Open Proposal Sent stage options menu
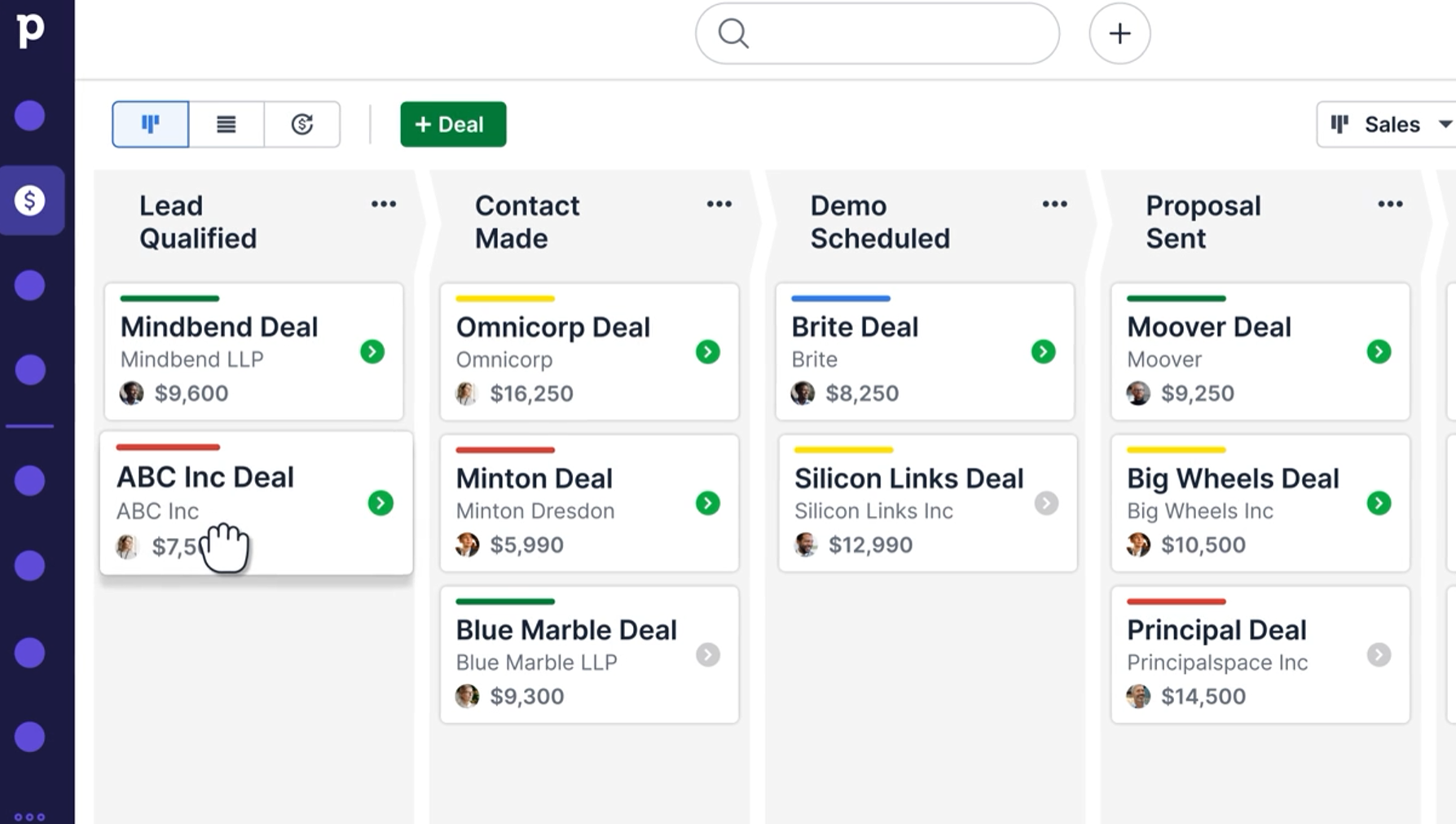Viewport: 1456px width, 824px height. (1390, 205)
